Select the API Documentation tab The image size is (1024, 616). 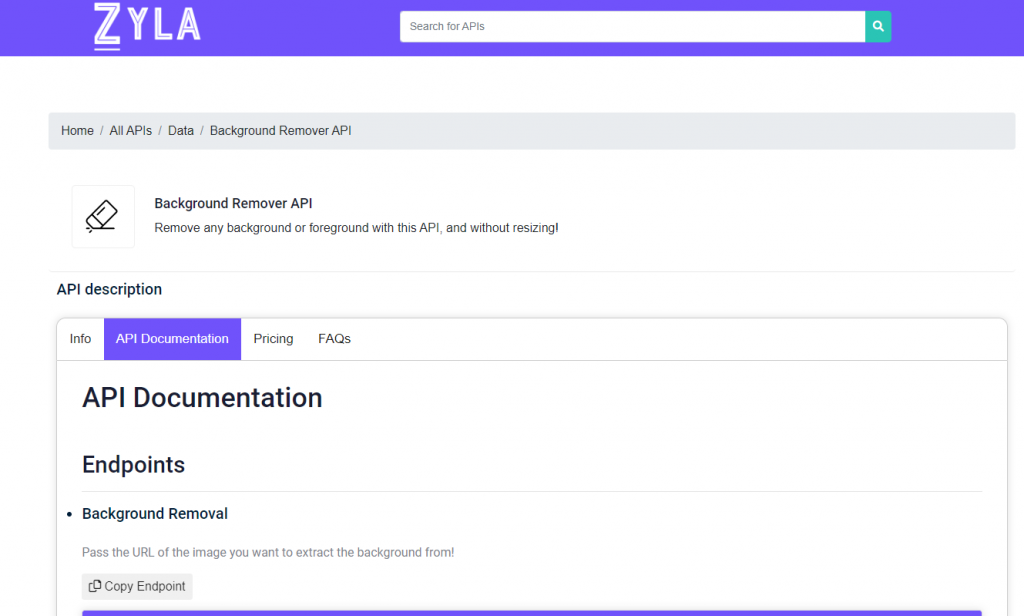pos(171,338)
